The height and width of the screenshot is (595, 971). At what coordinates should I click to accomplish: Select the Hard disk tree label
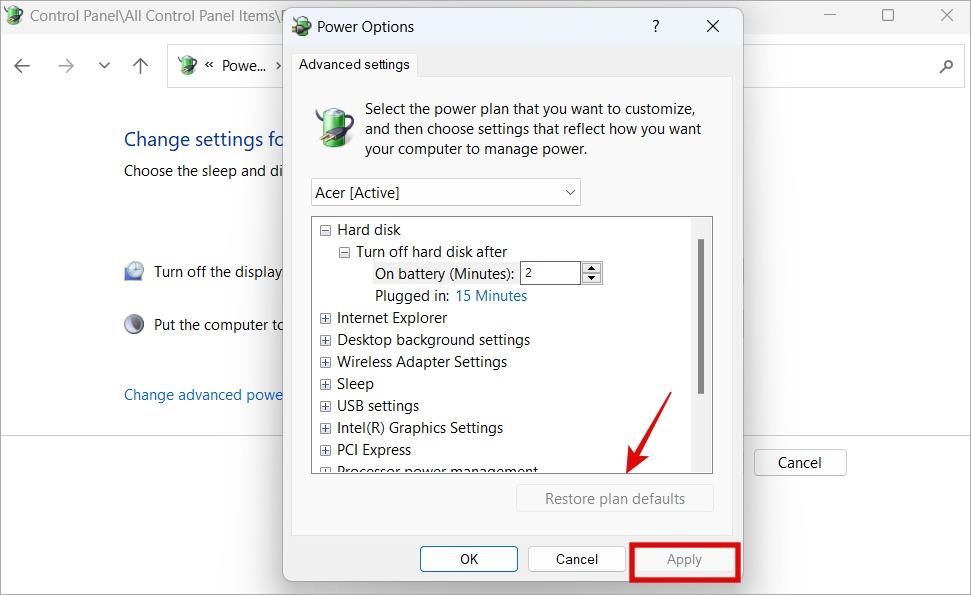click(x=368, y=230)
